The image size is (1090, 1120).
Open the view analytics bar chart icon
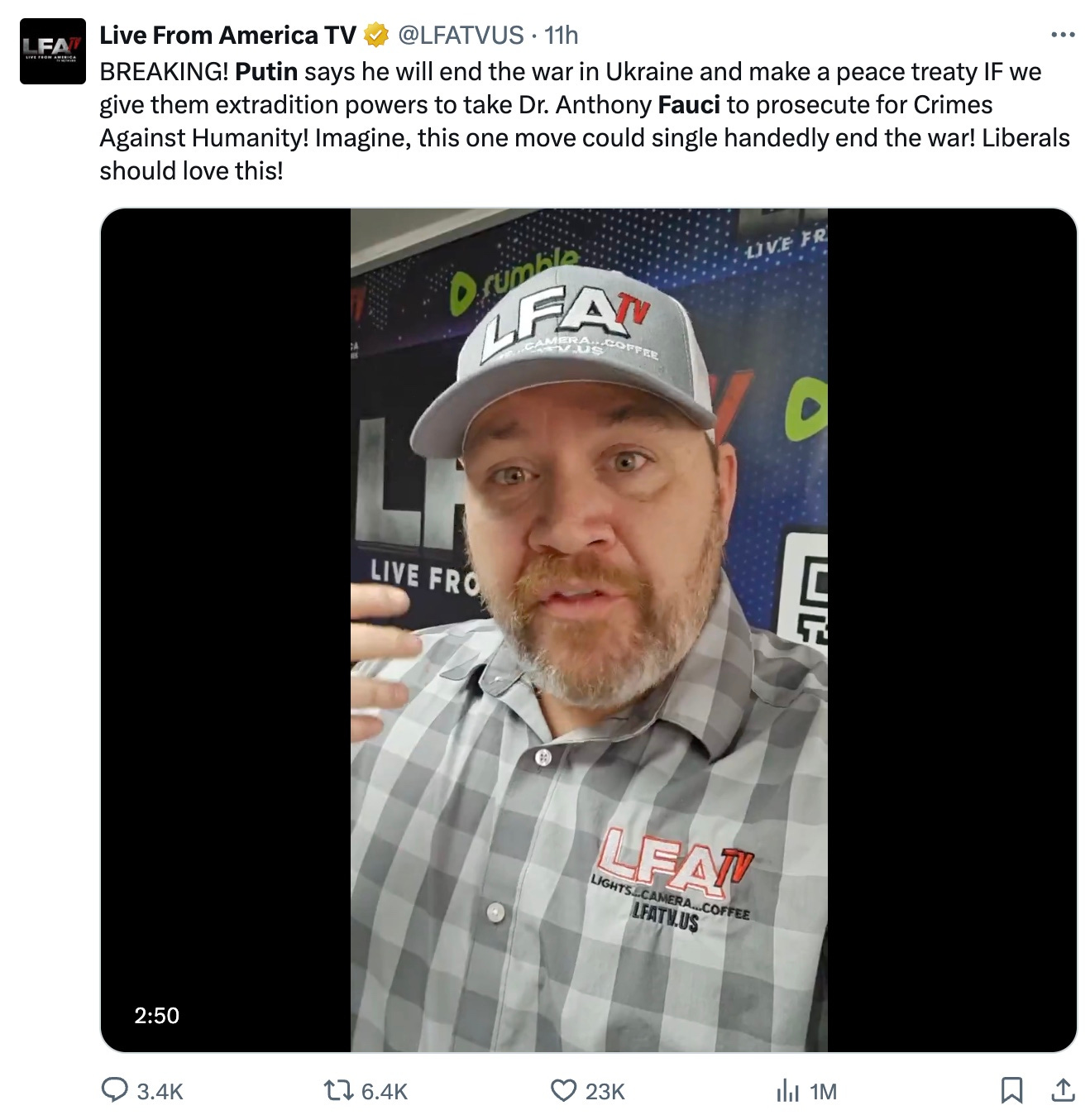tap(787, 1091)
